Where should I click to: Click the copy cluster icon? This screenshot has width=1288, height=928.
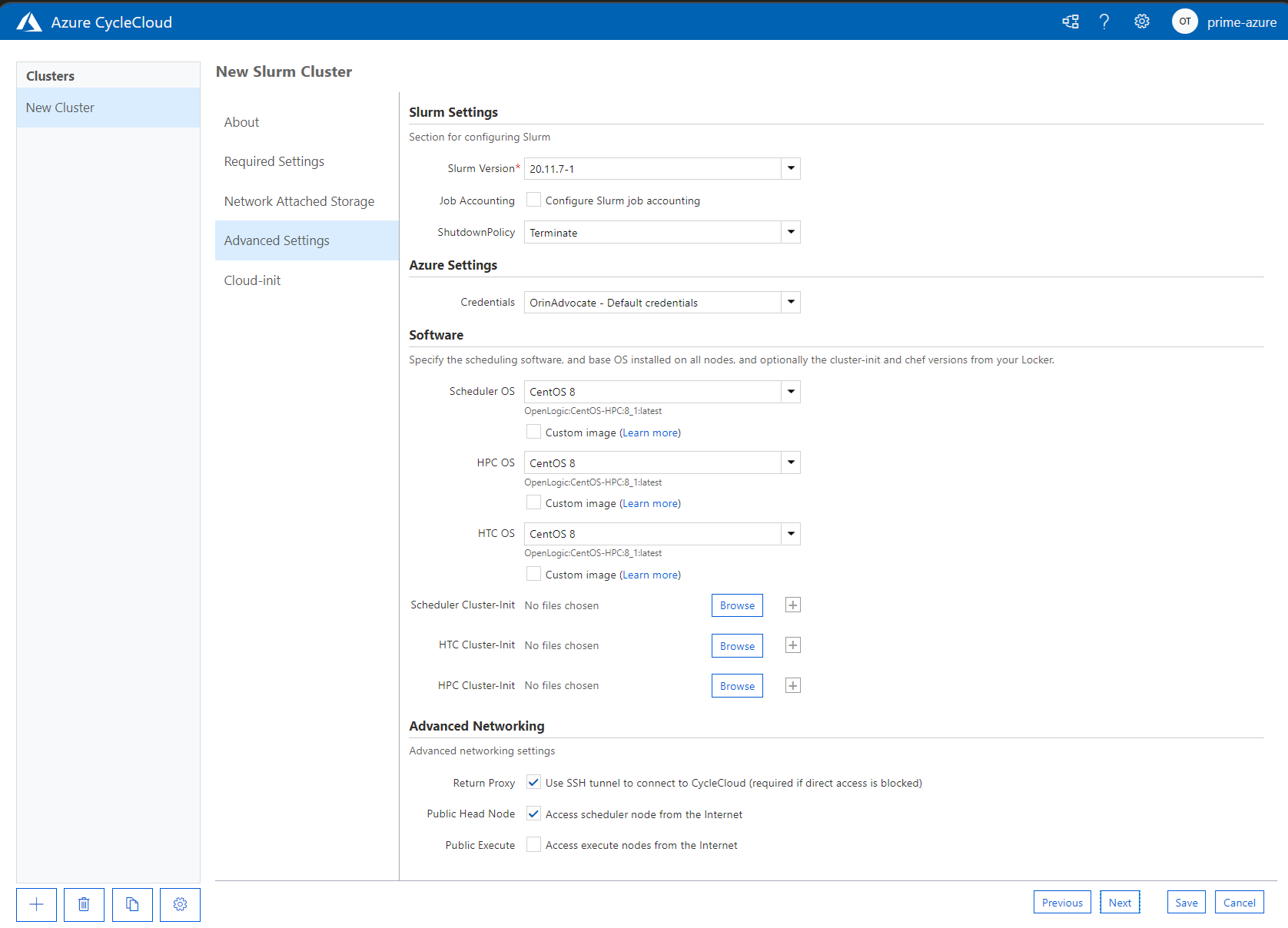pyautogui.click(x=132, y=904)
